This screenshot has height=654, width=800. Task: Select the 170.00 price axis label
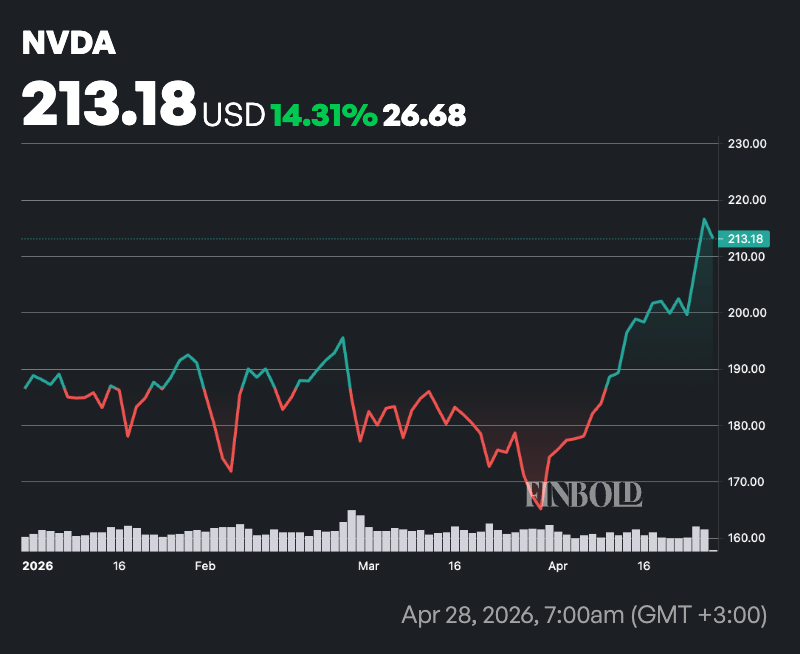tap(746, 482)
